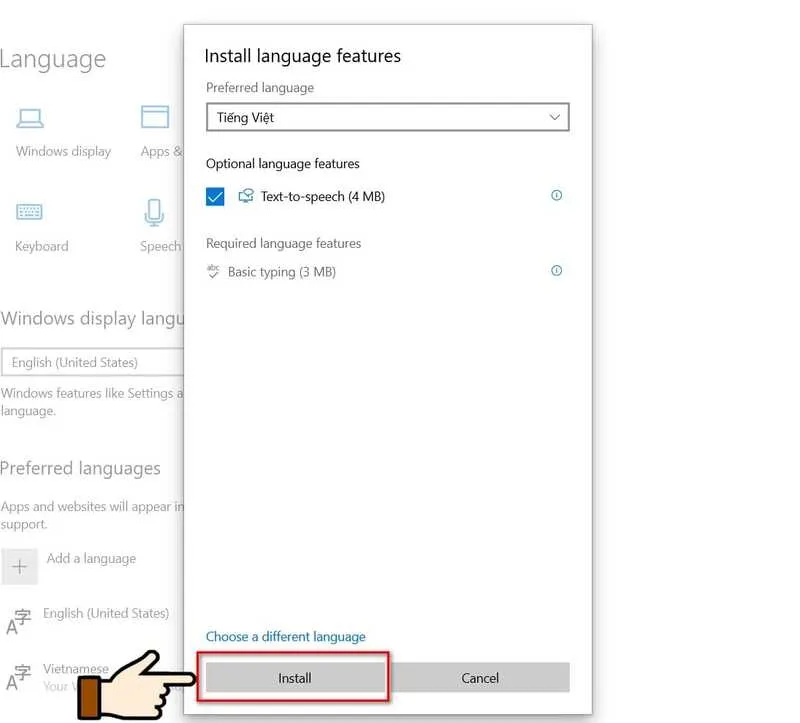The width and height of the screenshot is (800, 723).
Task: Open the Speech microphone icon
Action: [154, 212]
